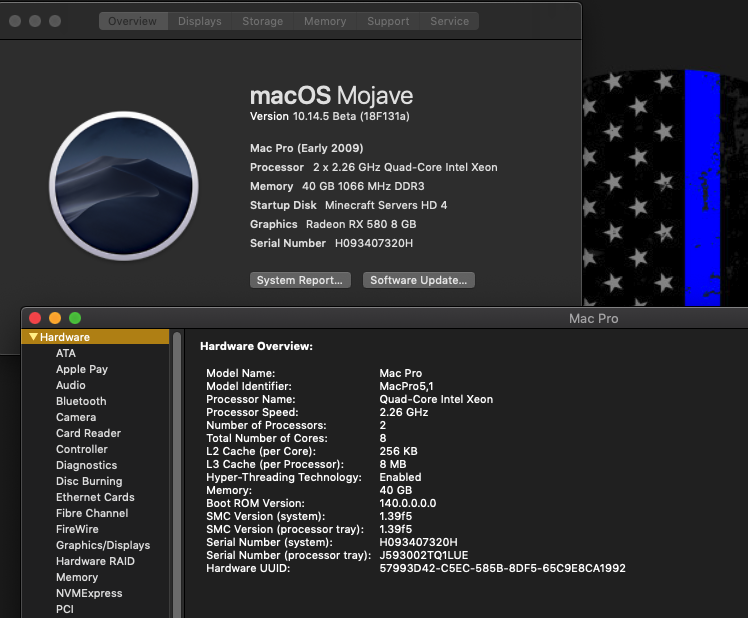Select Diagnostics in the sidebar
Viewport: 748px width, 618px height.
pyautogui.click(x=86, y=465)
